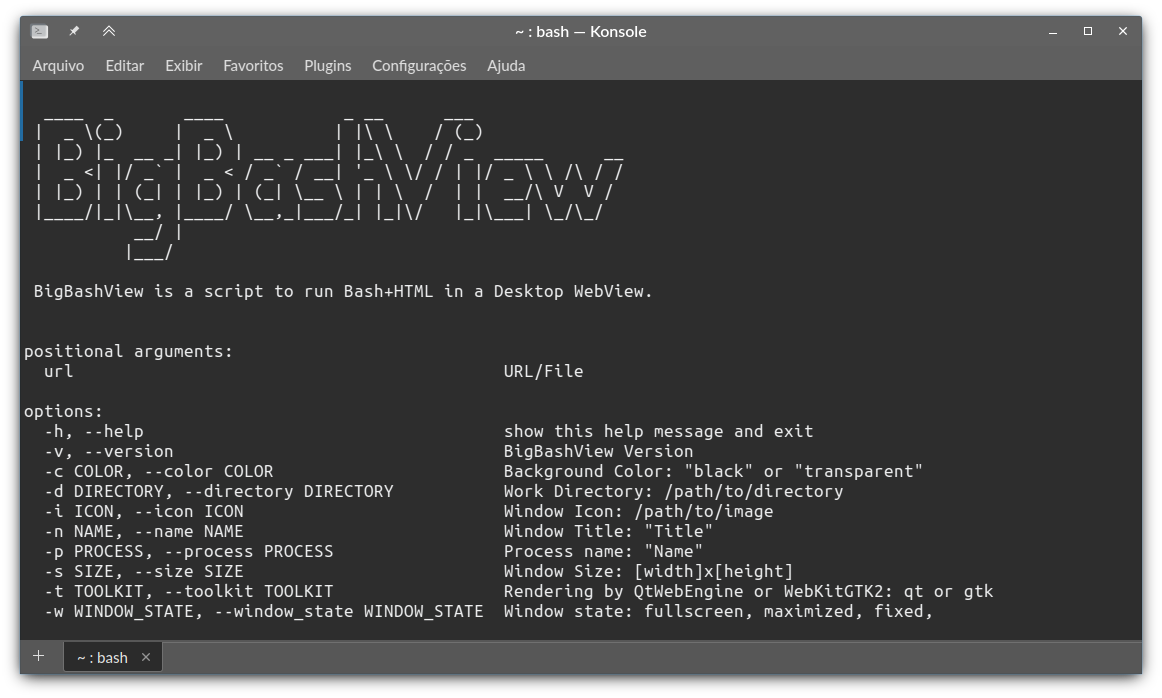Click the '-h, --help' option text
The height and width of the screenshot is (698, 1162).
tap(94, 431)
